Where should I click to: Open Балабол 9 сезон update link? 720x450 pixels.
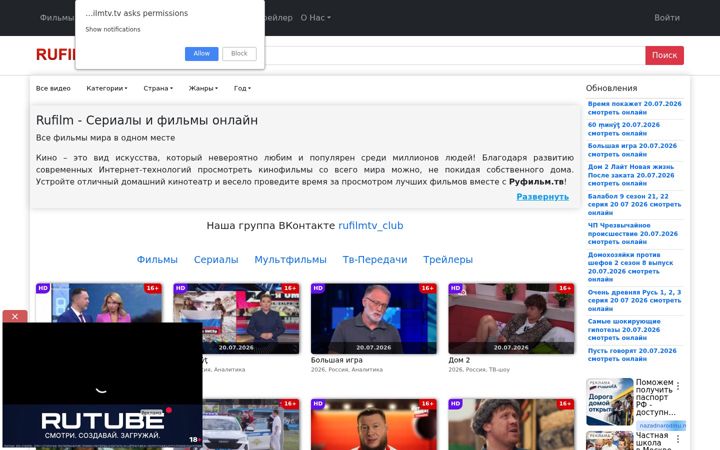pyautogui.click(x=635, y=204)
